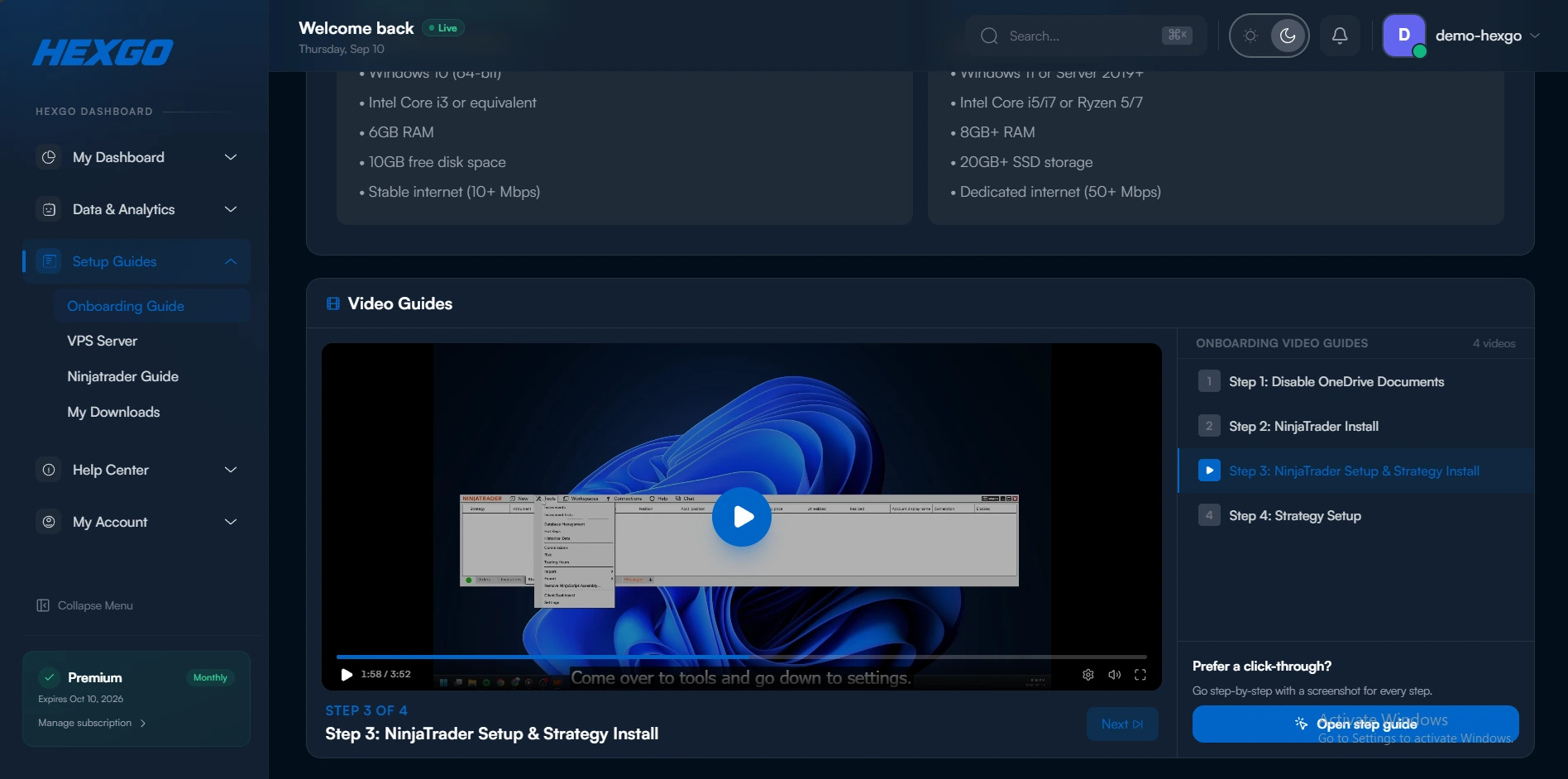1568x779 pixels.
Task: Click the "STEP 3 OF 4" label
Action: [366, 710]
